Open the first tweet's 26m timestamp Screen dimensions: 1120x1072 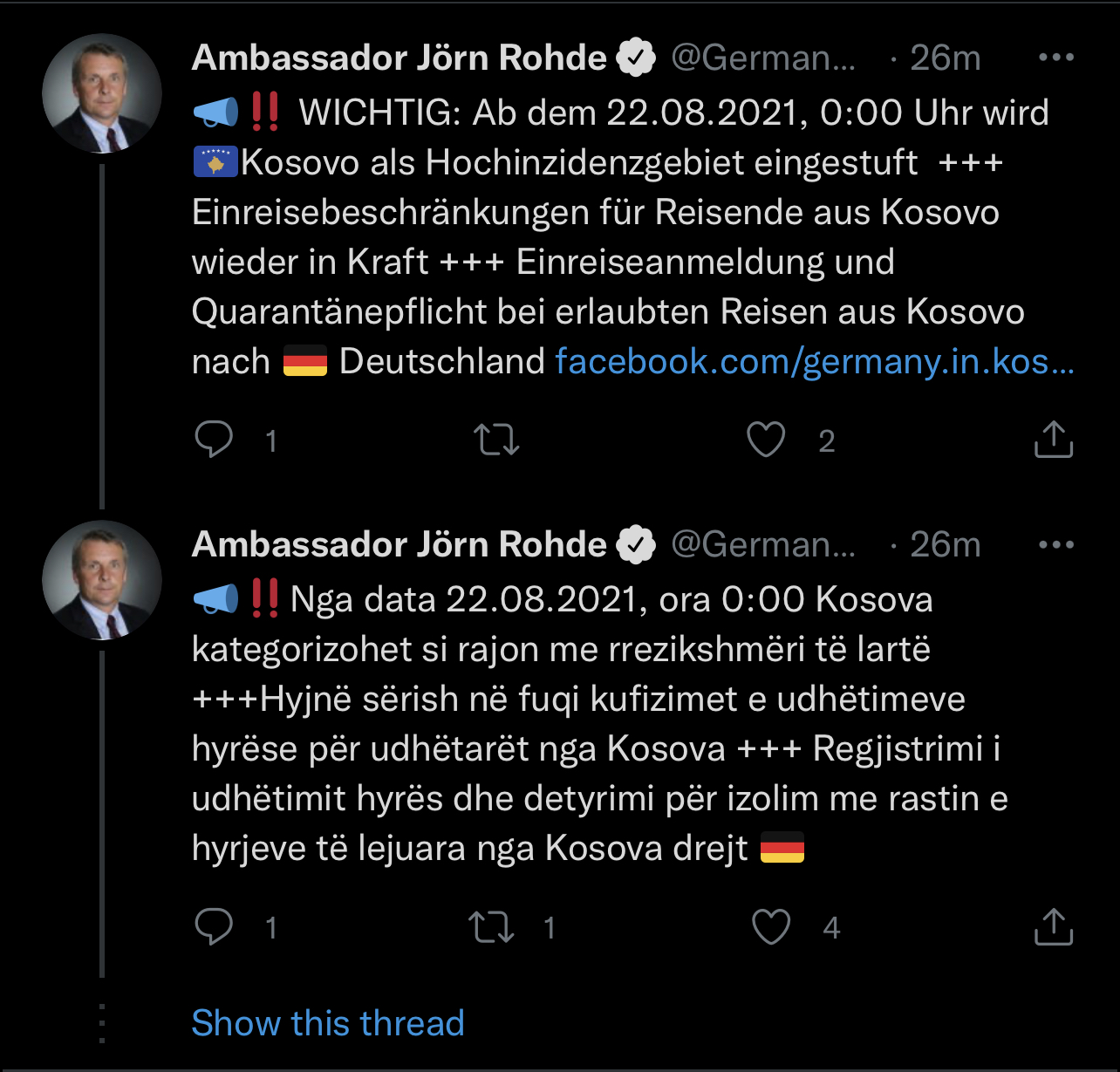pyautogui.click(x=946, y=58)
